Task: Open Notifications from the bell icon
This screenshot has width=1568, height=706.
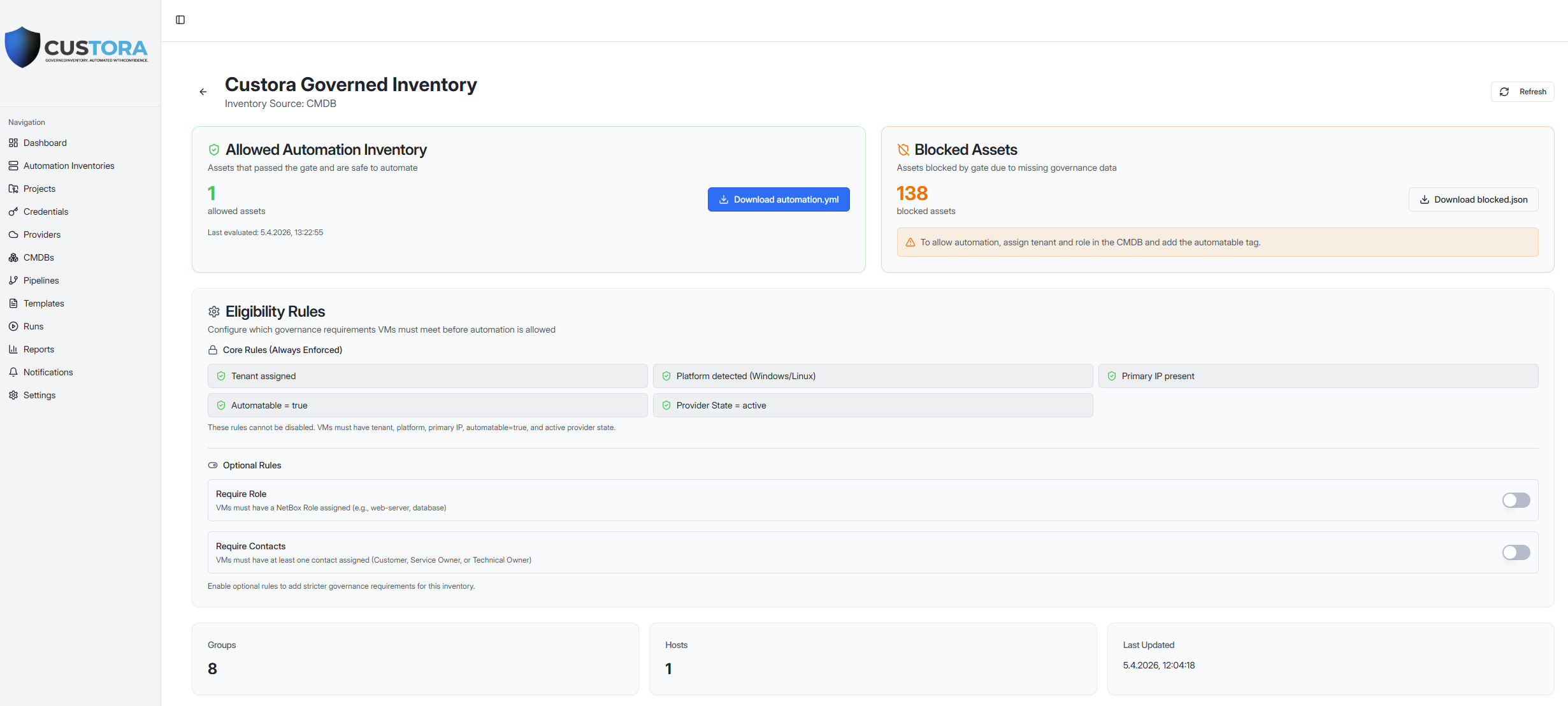Action: (13, 371)
